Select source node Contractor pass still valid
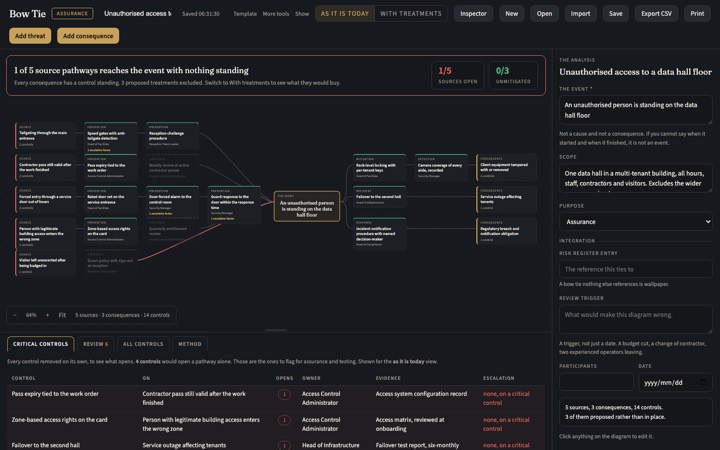This screenshot has width=720, height=450. coord(45,168)
